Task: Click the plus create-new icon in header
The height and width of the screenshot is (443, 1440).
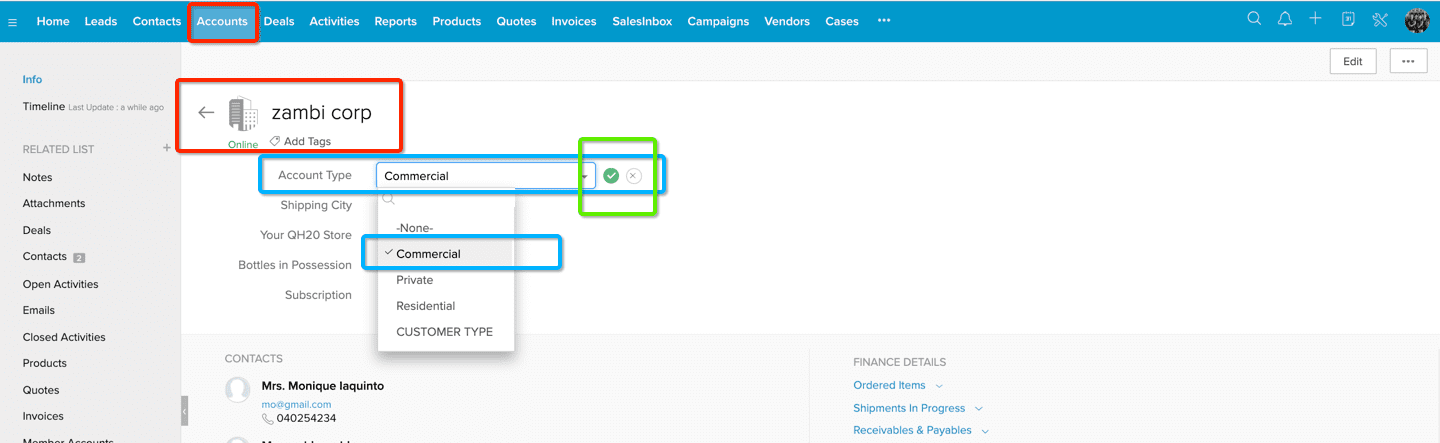Action: click(x=1315, y=19)
